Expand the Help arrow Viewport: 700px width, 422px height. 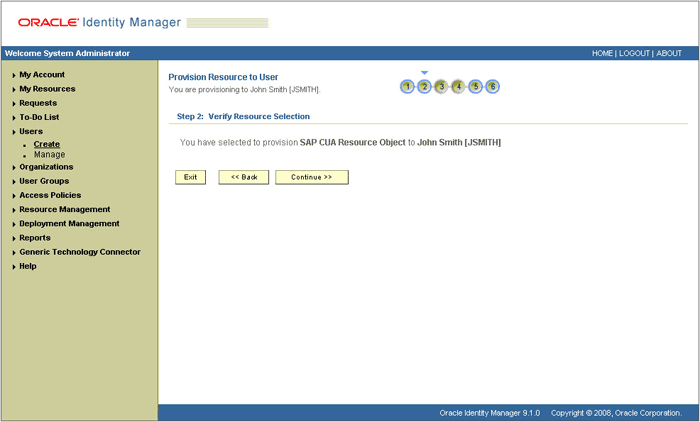click(14, 267)
